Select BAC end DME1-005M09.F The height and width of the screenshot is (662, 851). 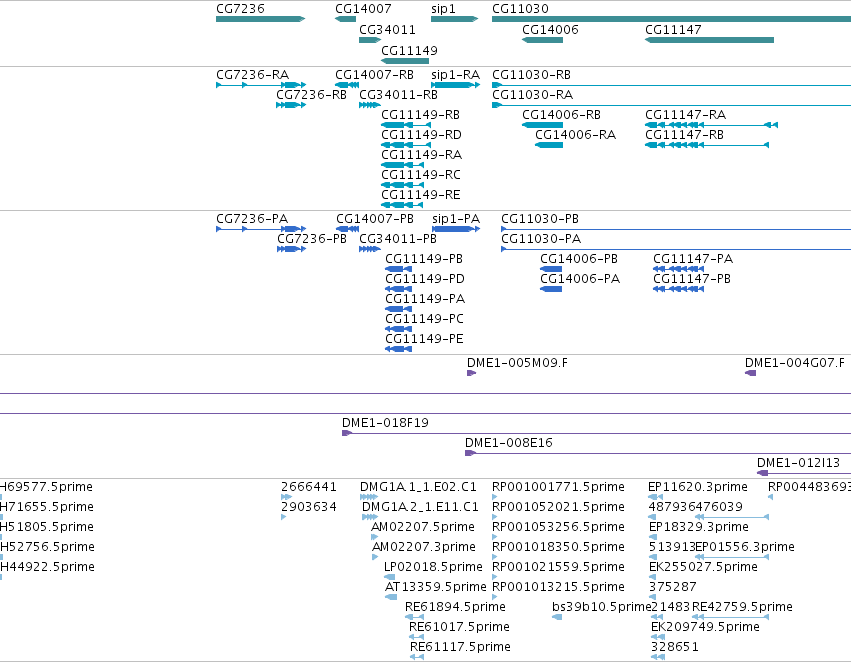point(517,362)
